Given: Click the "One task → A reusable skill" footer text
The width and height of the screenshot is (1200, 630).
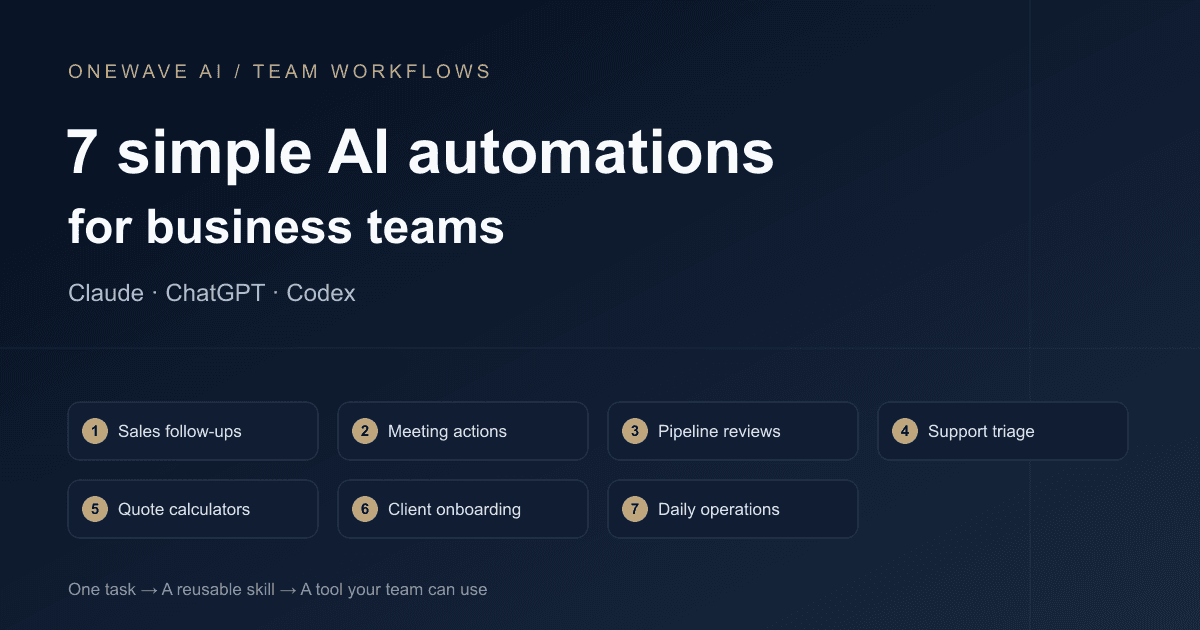Looking at the screenshot, I should pyautogui.click(x=171, y=589).
